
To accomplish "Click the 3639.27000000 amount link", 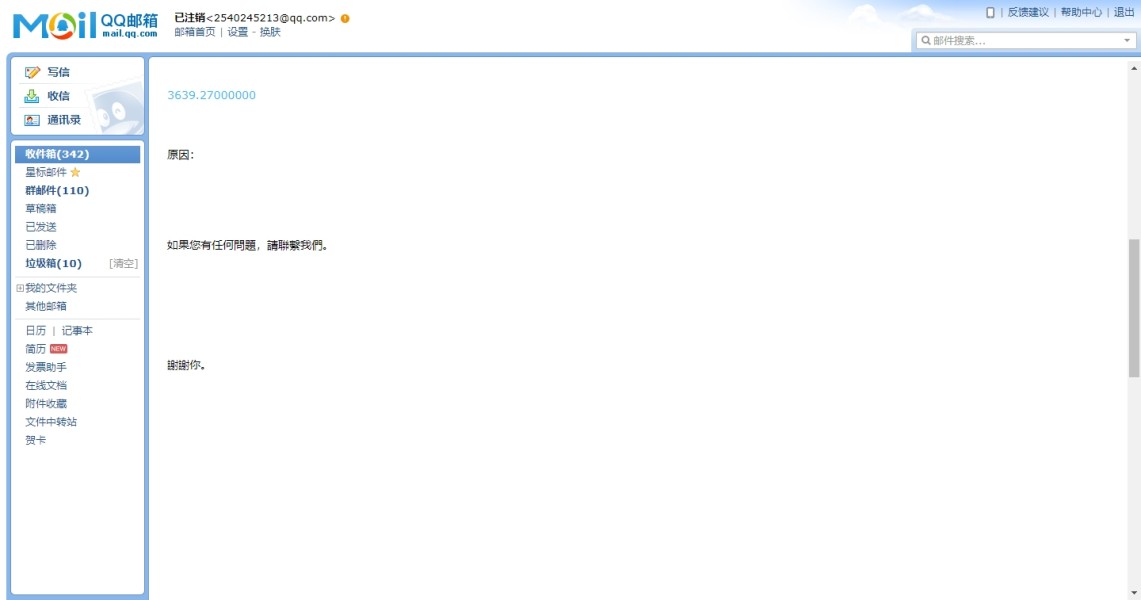I will [211, 95].
